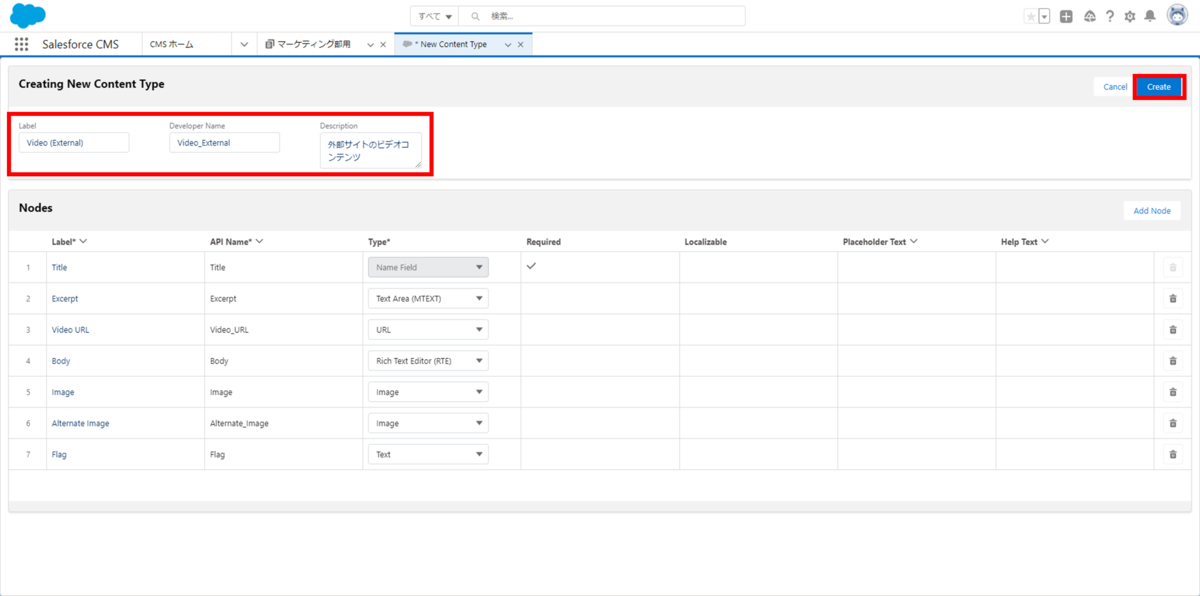Switch to the CMS ホーム tab
The image size is (1200, 596).
point(171,45)
